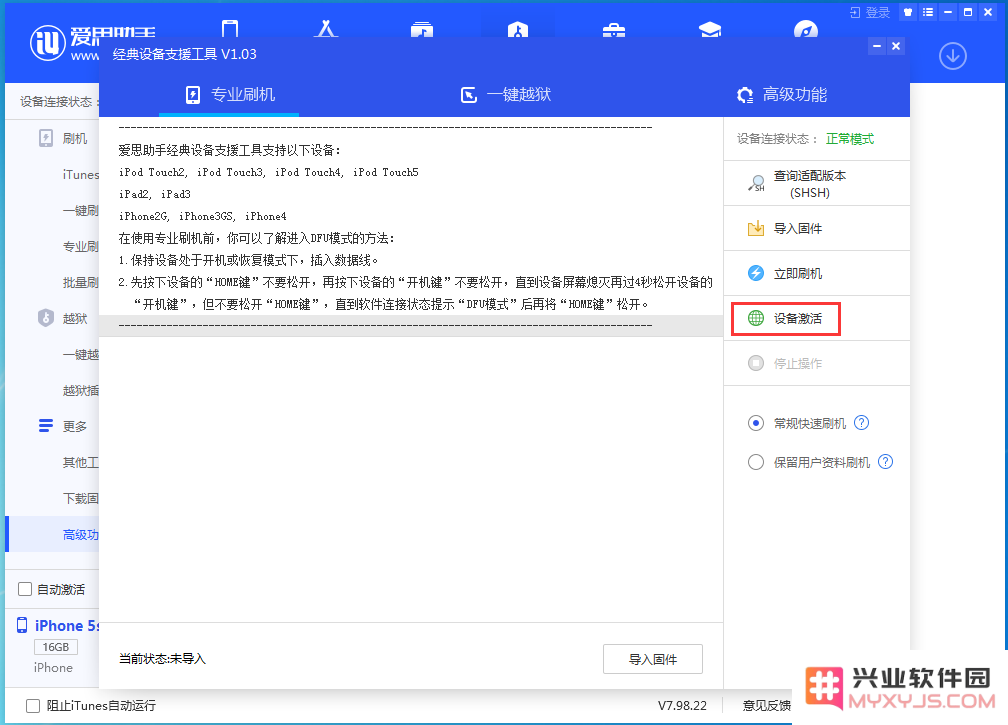Click bottom 导入固件 button
Screen dimensions: 1008x725
652,659
